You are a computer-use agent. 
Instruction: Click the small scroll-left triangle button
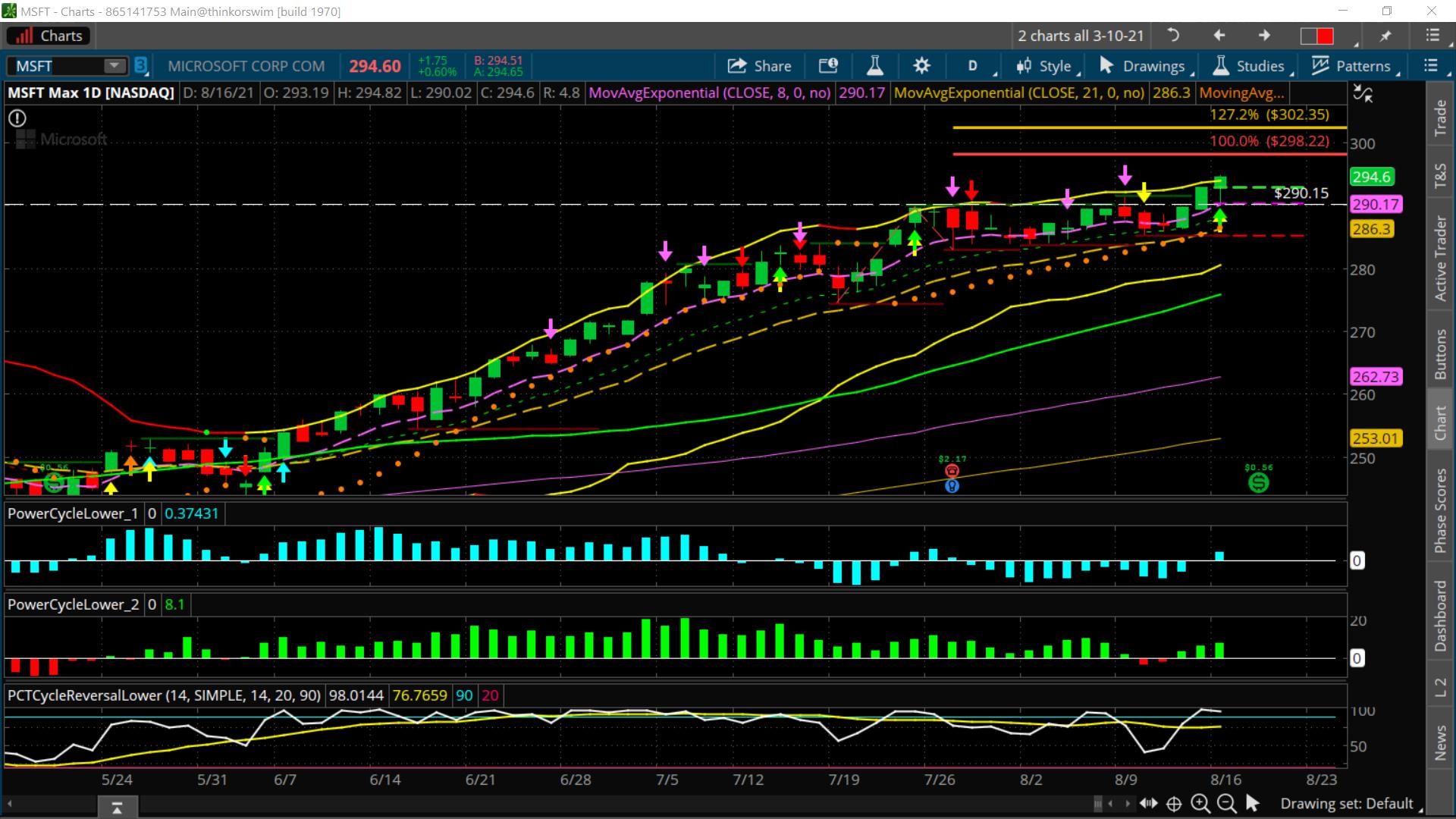point(1111,804)
